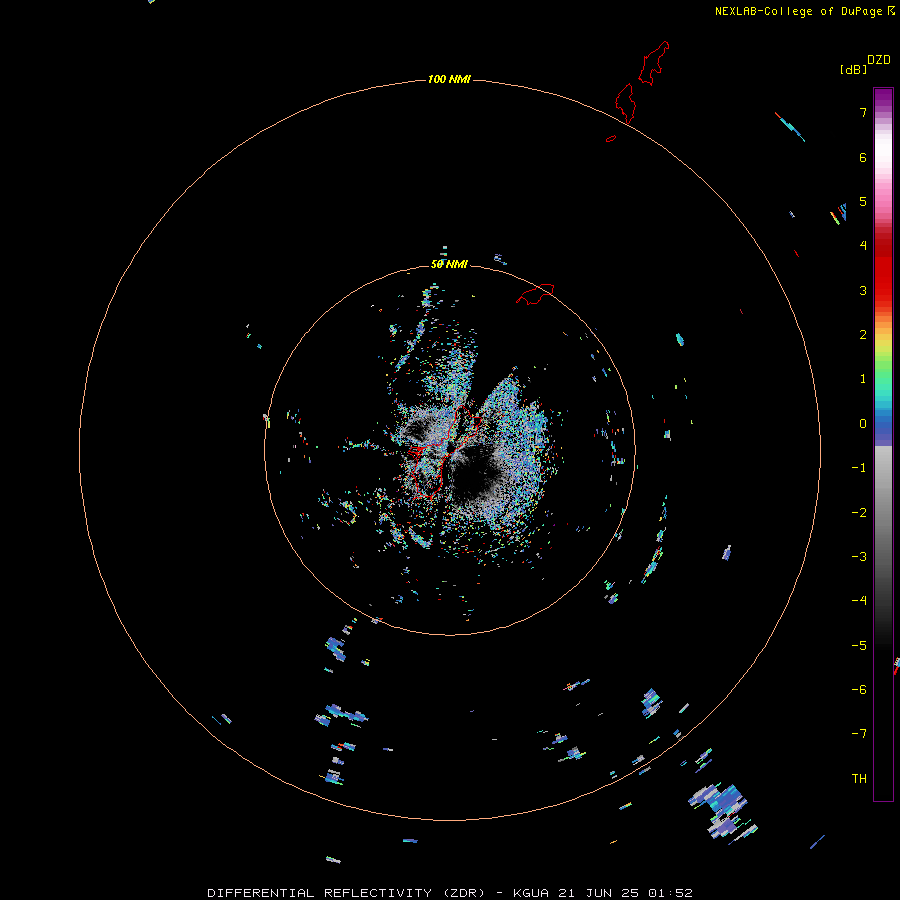Viewport: 900px width, 900px height.
Task: Click the -1 value on color scale
Action: 859,468
